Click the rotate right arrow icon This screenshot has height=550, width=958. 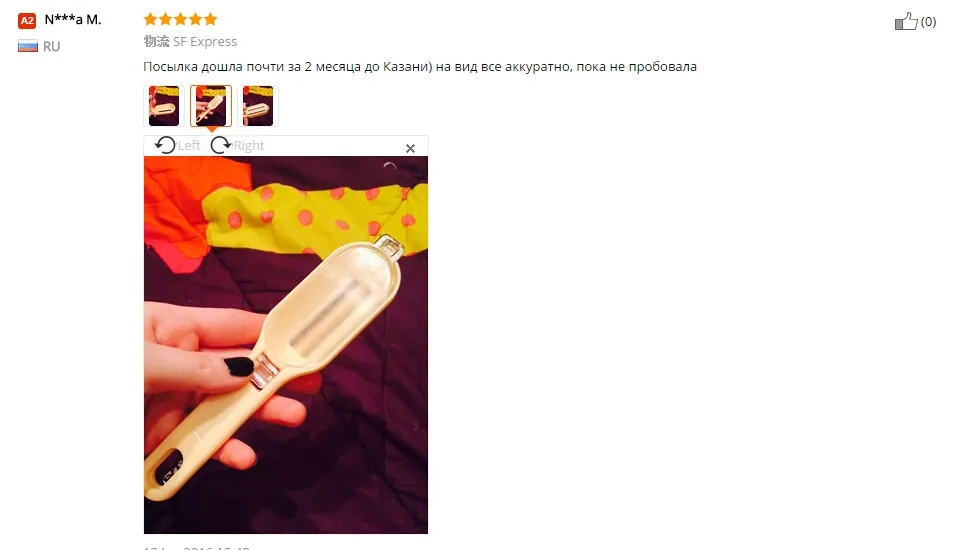click(221, 145)
